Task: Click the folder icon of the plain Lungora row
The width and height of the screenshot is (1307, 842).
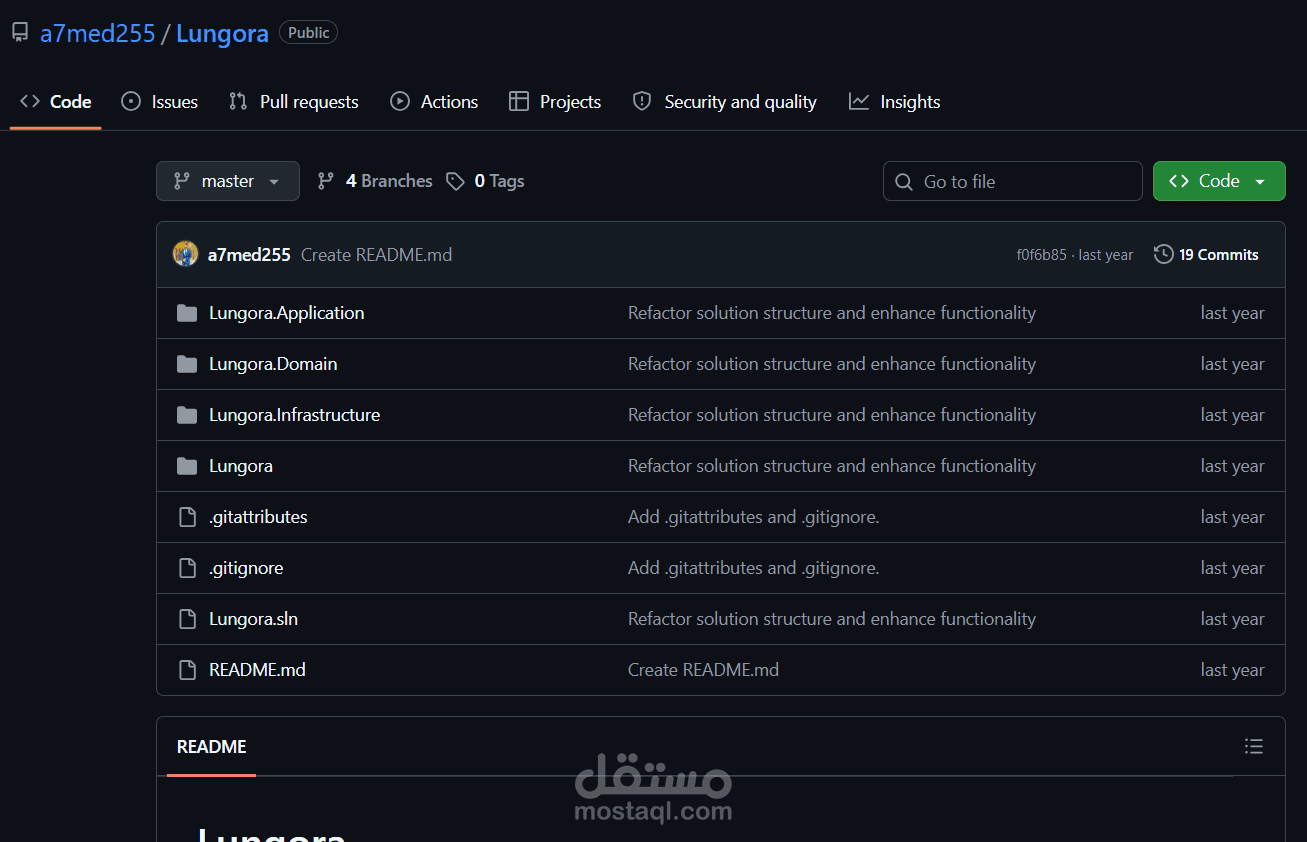Action: (x=187, y=466)
